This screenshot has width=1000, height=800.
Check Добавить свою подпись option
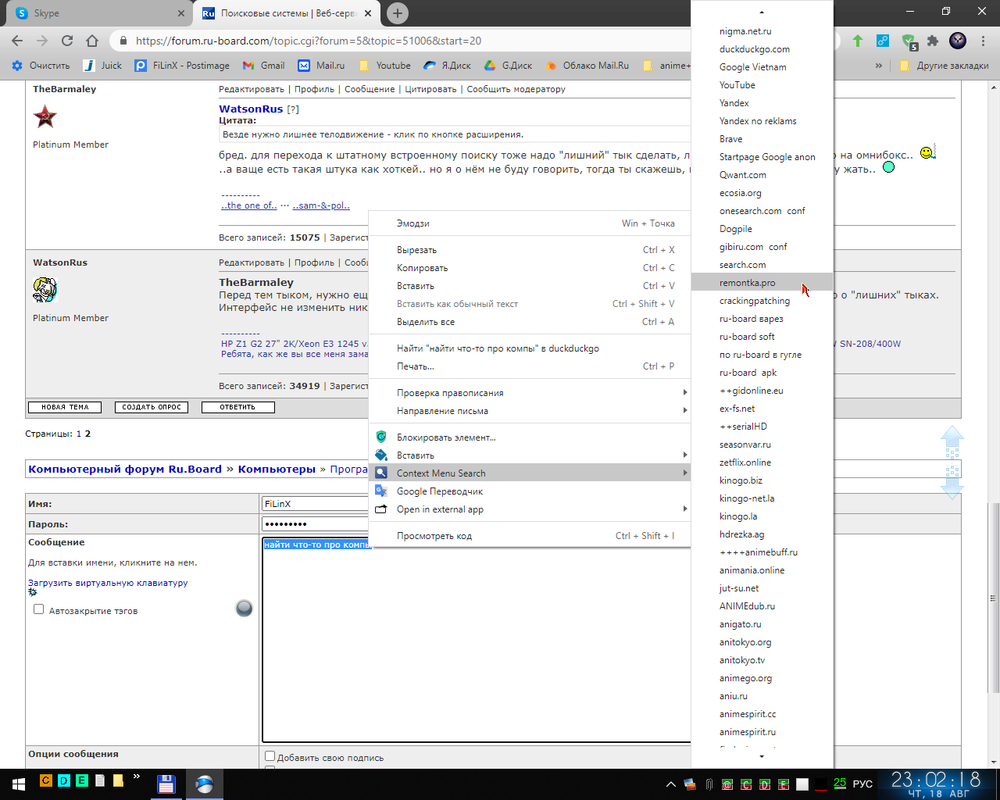[270, 756]
